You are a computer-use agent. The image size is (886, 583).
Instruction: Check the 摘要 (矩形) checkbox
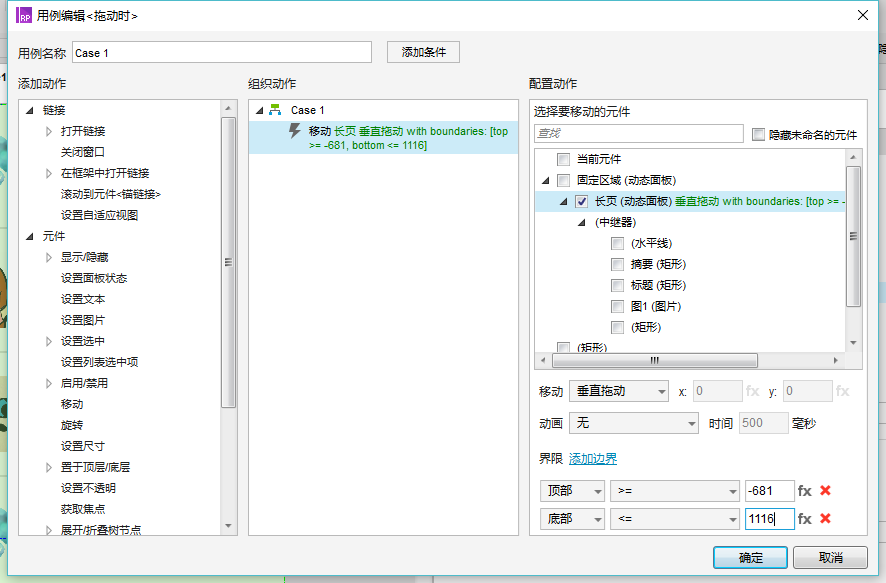pyautogui.click(x=618, y=264)
